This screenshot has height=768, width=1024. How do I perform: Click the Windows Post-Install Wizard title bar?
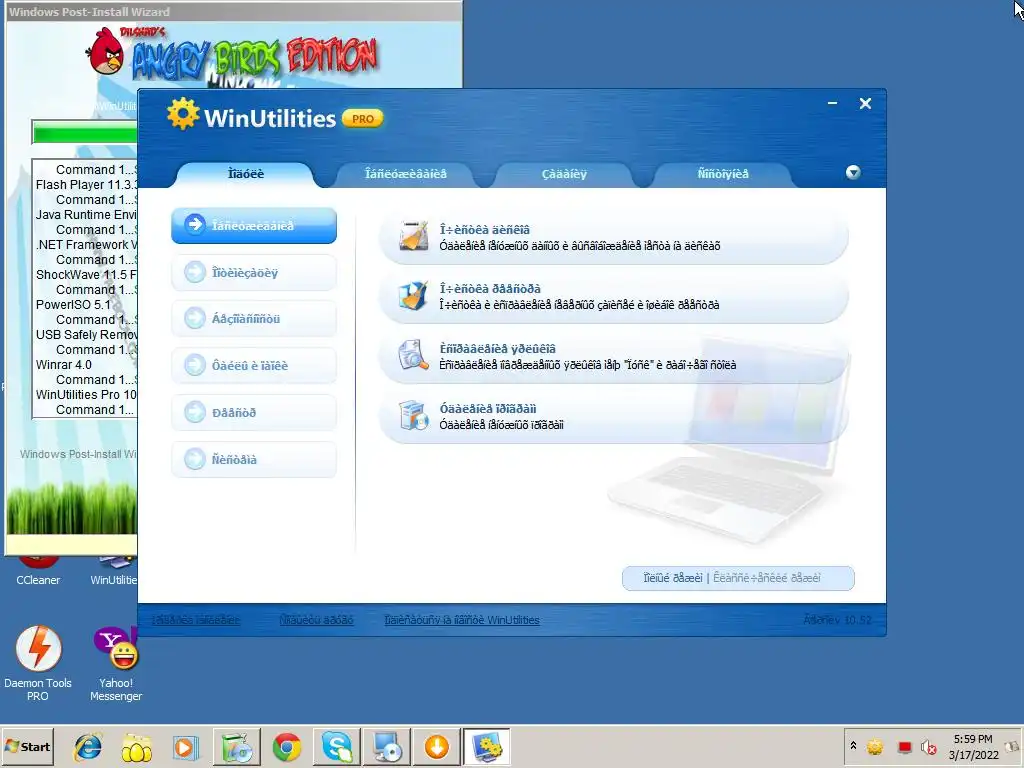(x=233, y=12)
